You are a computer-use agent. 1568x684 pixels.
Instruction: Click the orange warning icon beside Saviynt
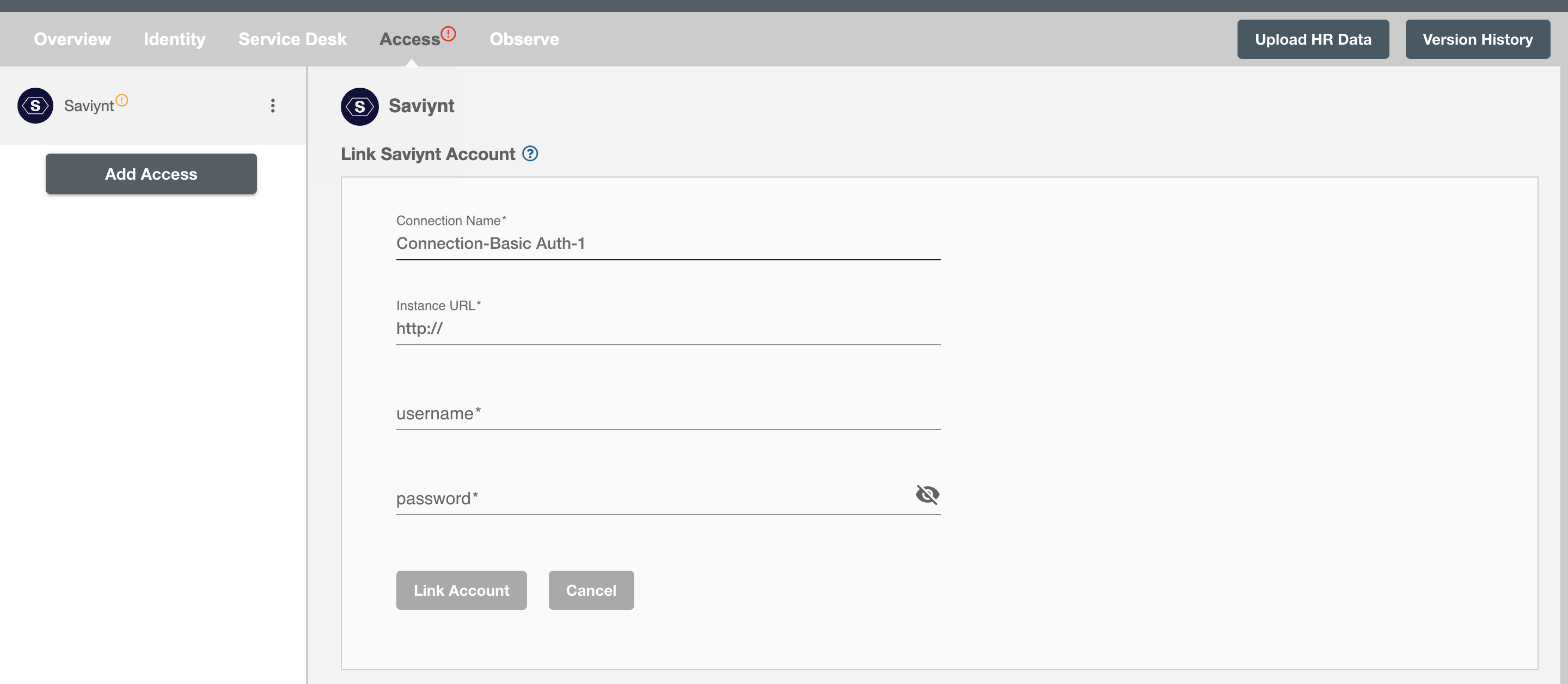(122, 100)
